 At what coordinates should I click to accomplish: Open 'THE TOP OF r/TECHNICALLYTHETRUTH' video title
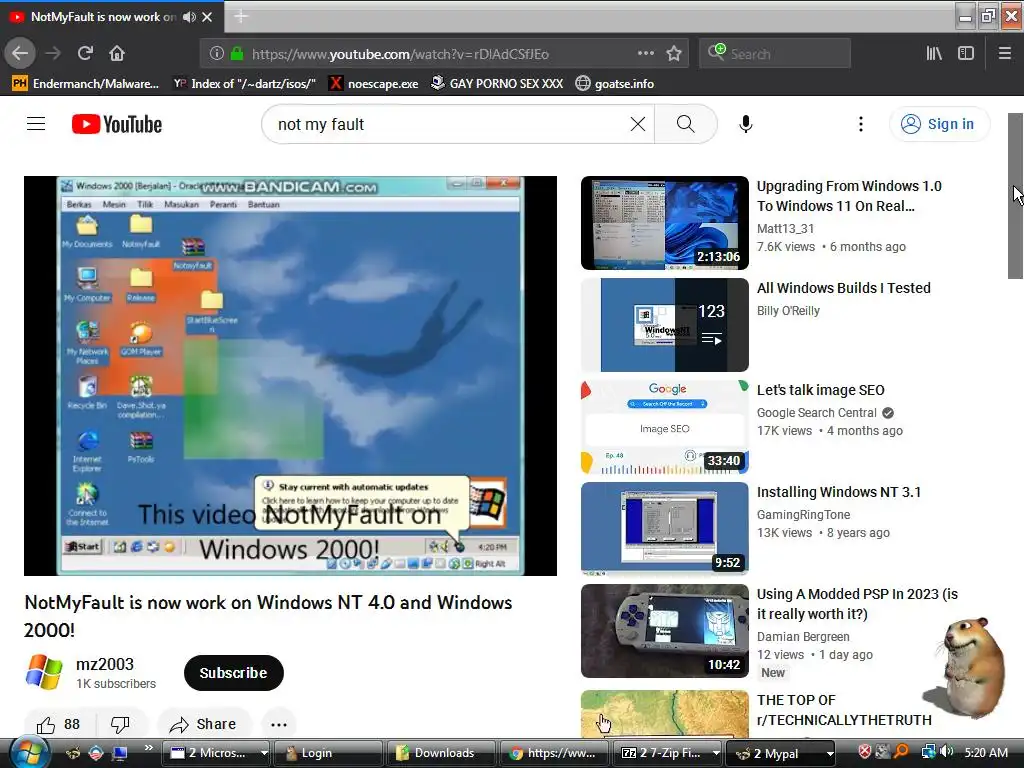coord(844,710)
